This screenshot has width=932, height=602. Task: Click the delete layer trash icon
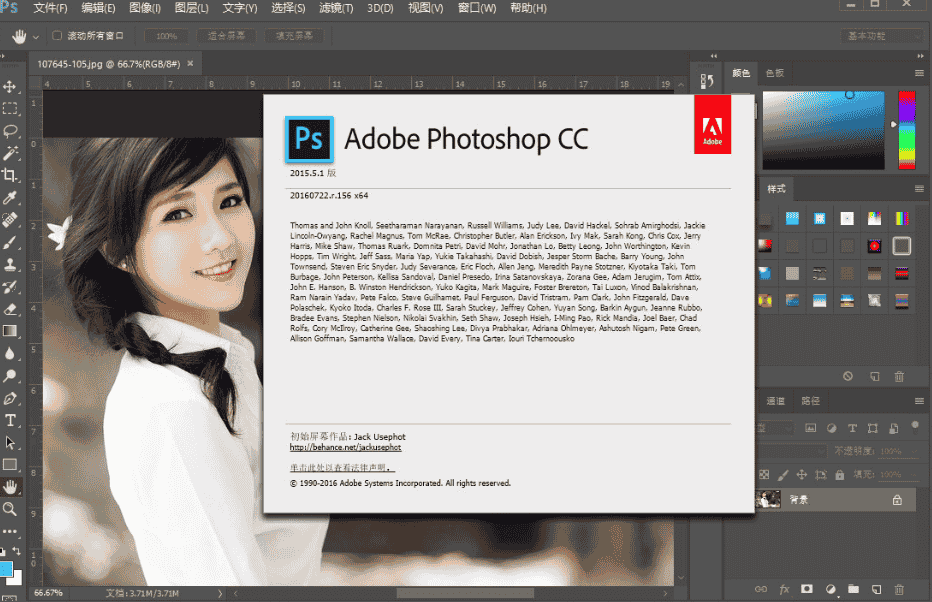(x=898, y=588)
